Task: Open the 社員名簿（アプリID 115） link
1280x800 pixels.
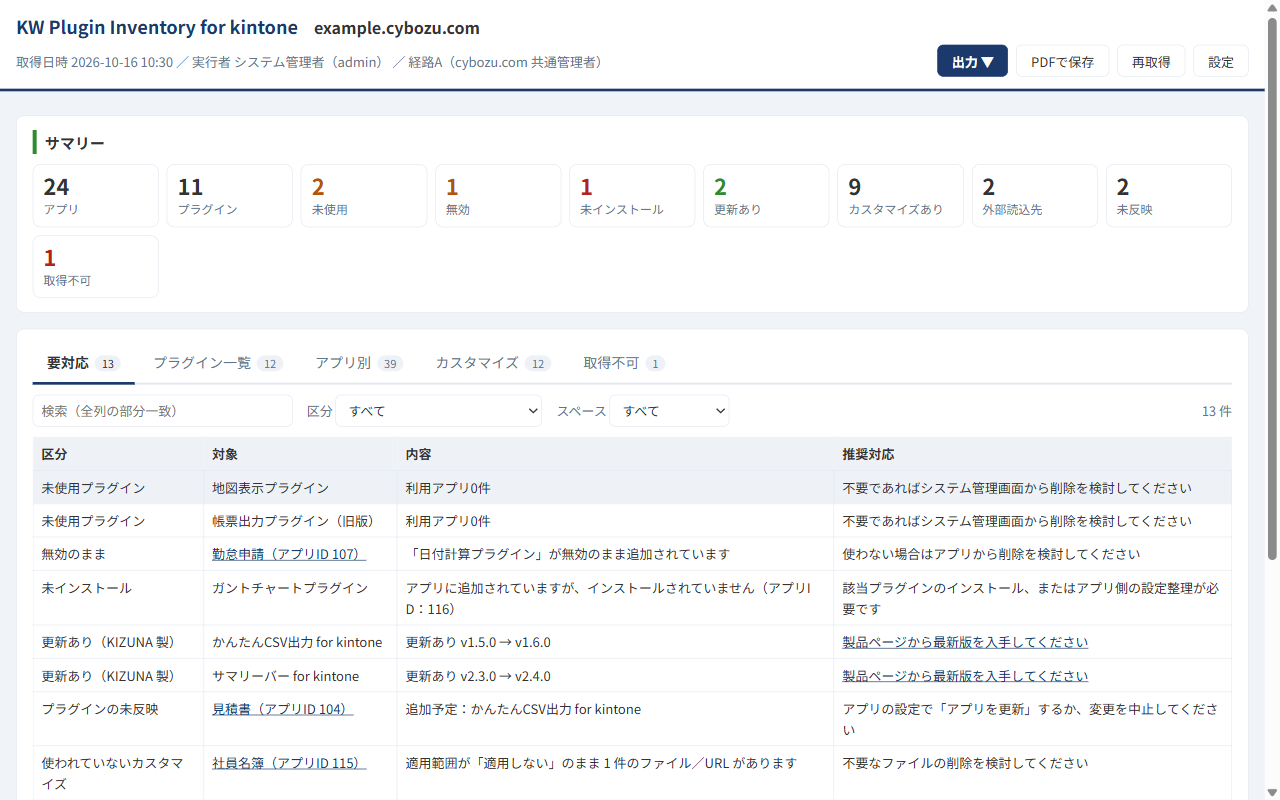Action: click(289, 763)
